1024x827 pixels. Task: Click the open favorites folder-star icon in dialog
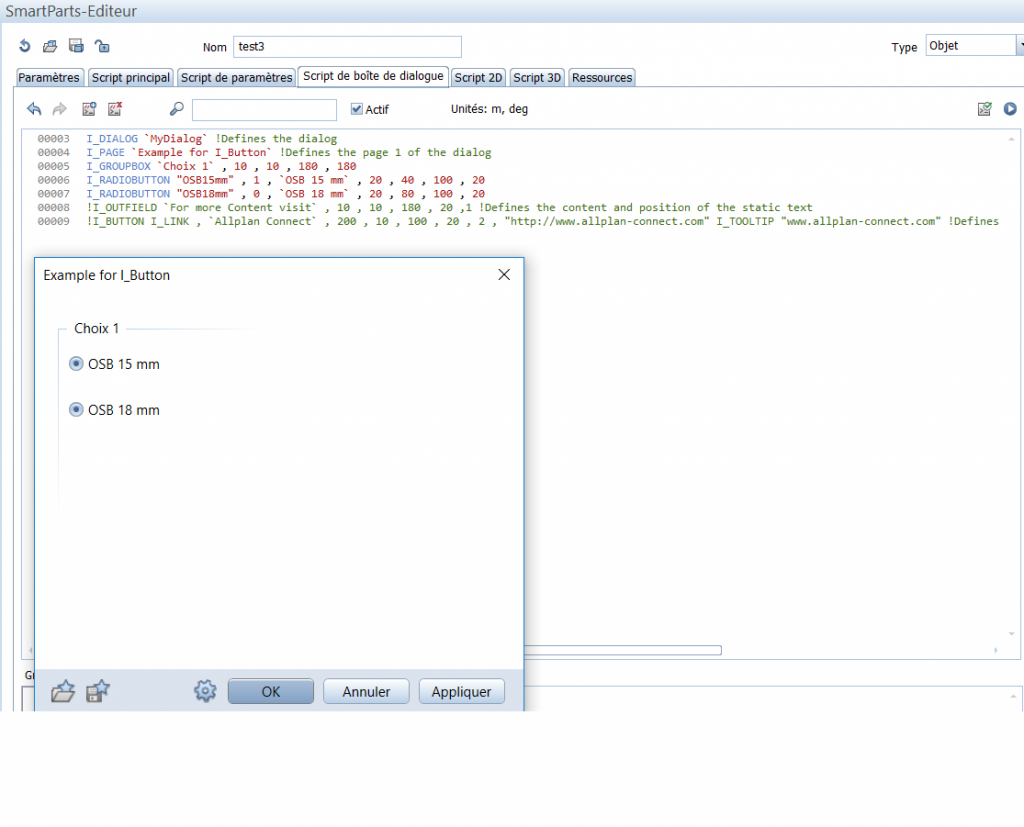pyautogui.click(x=63, y=691)
